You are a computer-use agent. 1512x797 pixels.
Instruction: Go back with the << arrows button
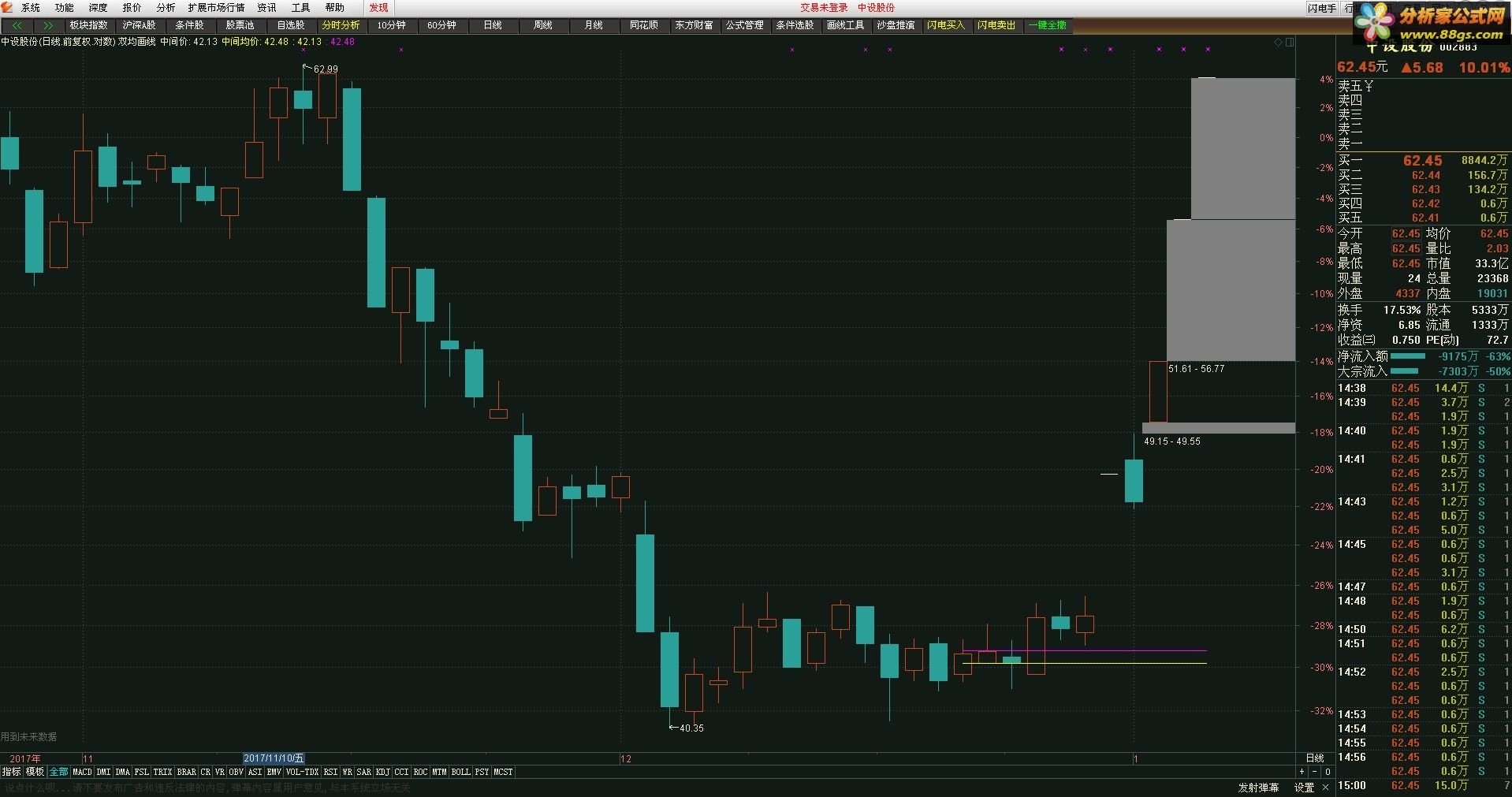tap(17, 25)
